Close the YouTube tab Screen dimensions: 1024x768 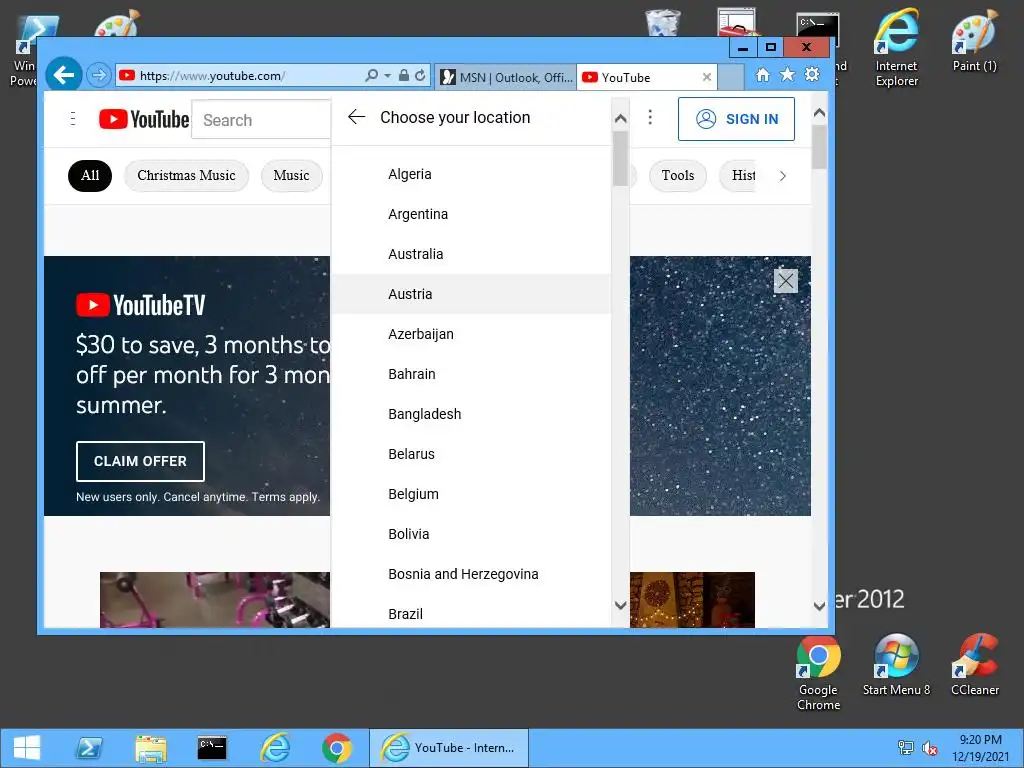[707, 77]
